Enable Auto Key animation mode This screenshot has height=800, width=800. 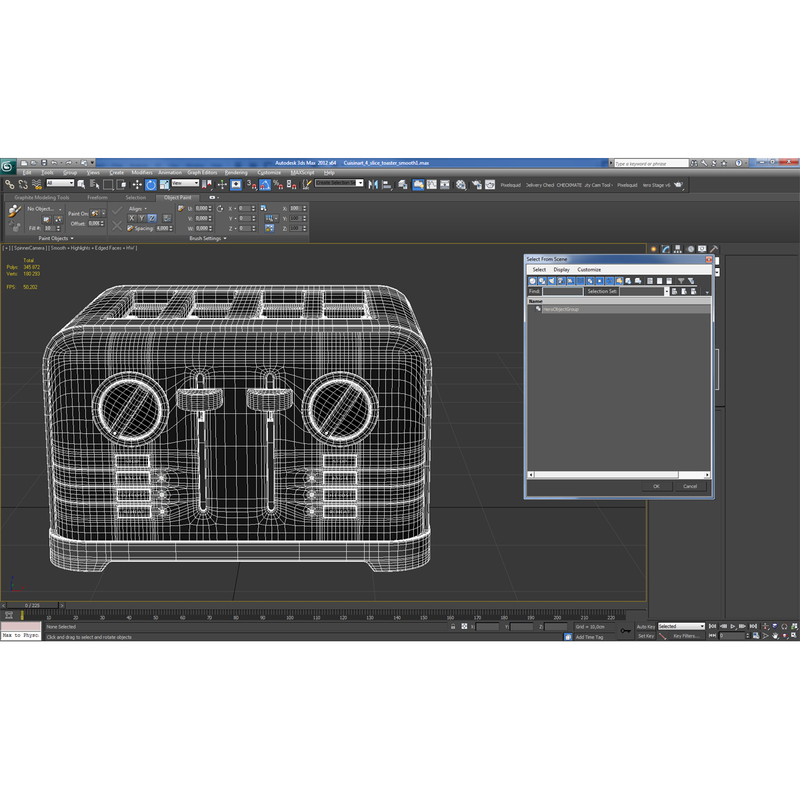coord(645,626)
